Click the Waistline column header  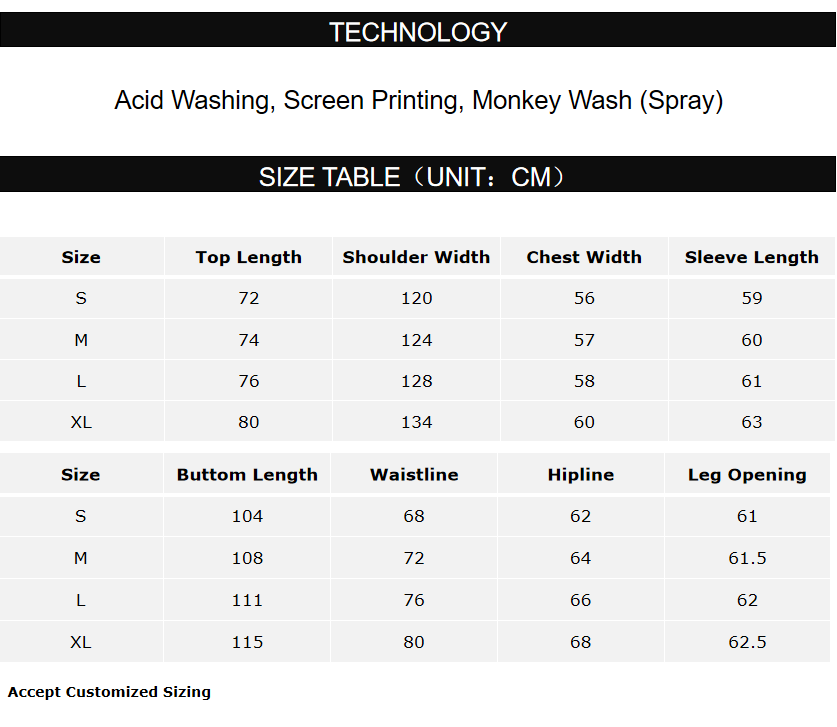[x=414, y=475]
